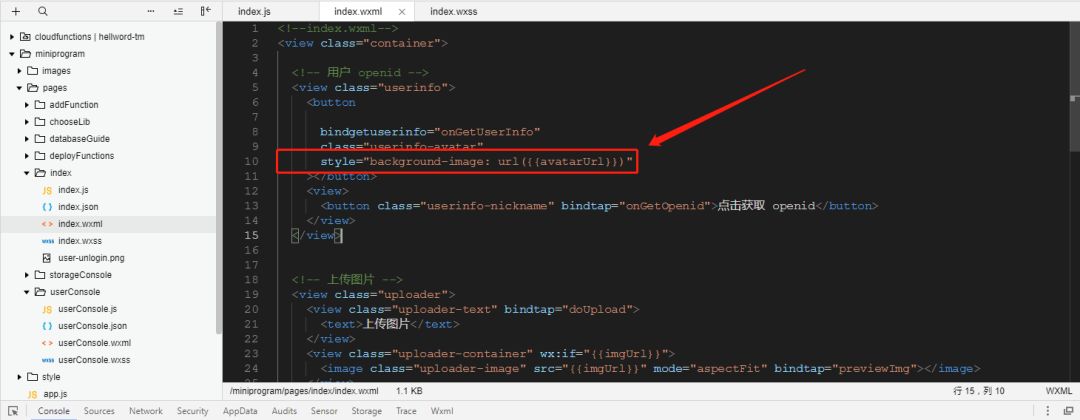Screen dimensions: 1080x420
Task: Click the devtools dock window icon
Action: tap(1068, 411)
